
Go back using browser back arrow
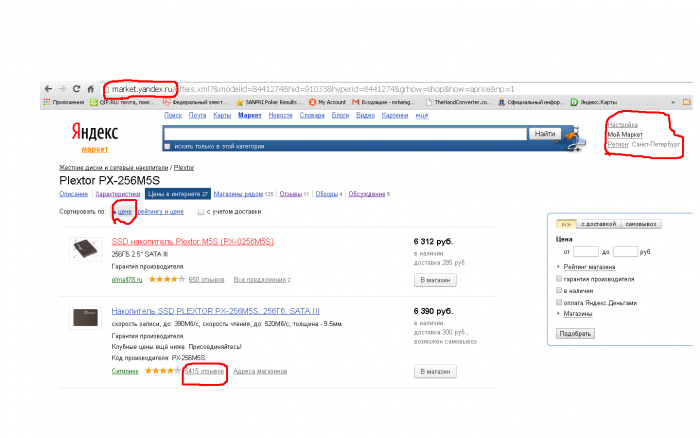pos(48,89)
